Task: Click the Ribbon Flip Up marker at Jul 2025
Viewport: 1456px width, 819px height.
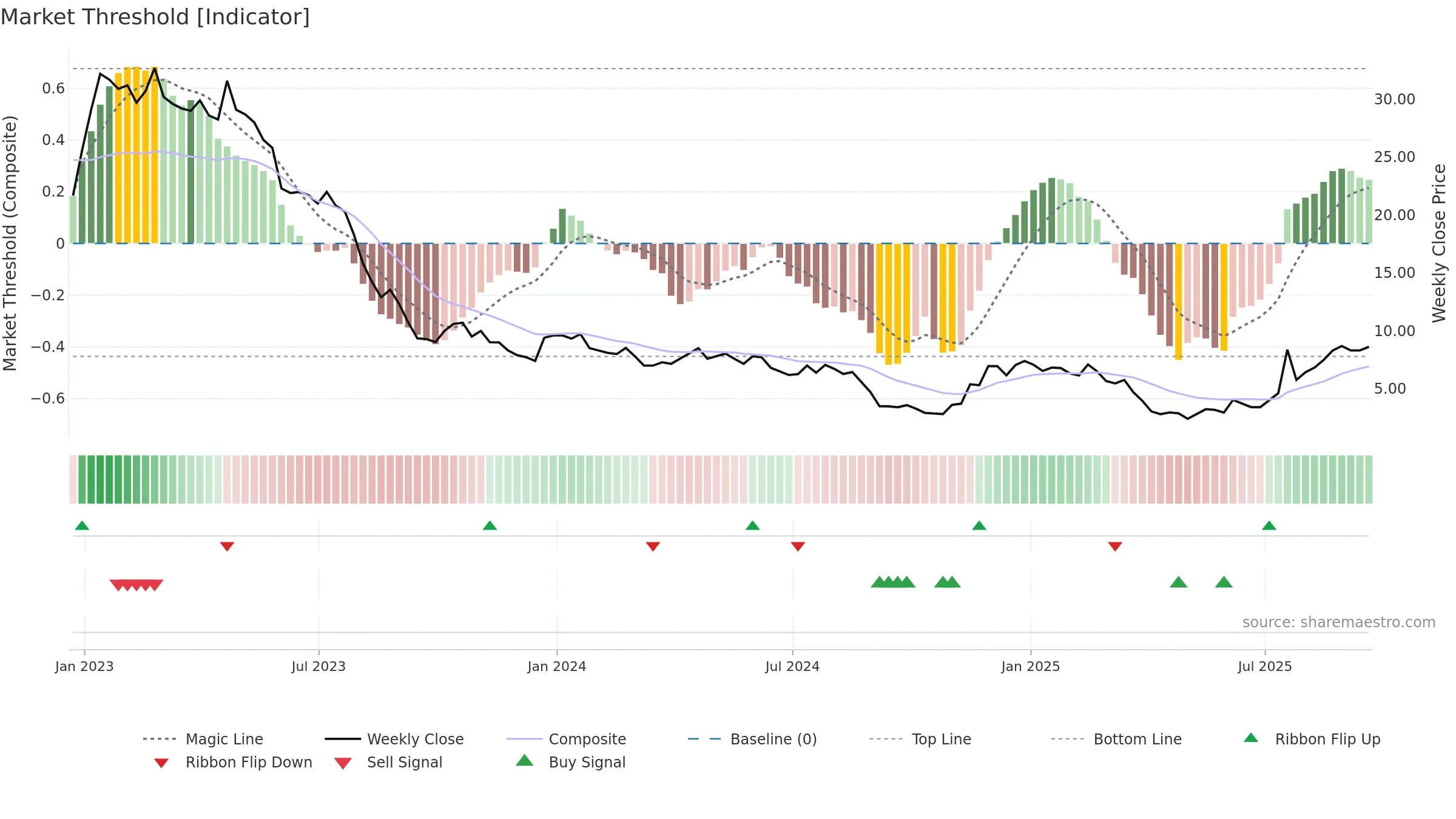Action: click(1269, 525)
